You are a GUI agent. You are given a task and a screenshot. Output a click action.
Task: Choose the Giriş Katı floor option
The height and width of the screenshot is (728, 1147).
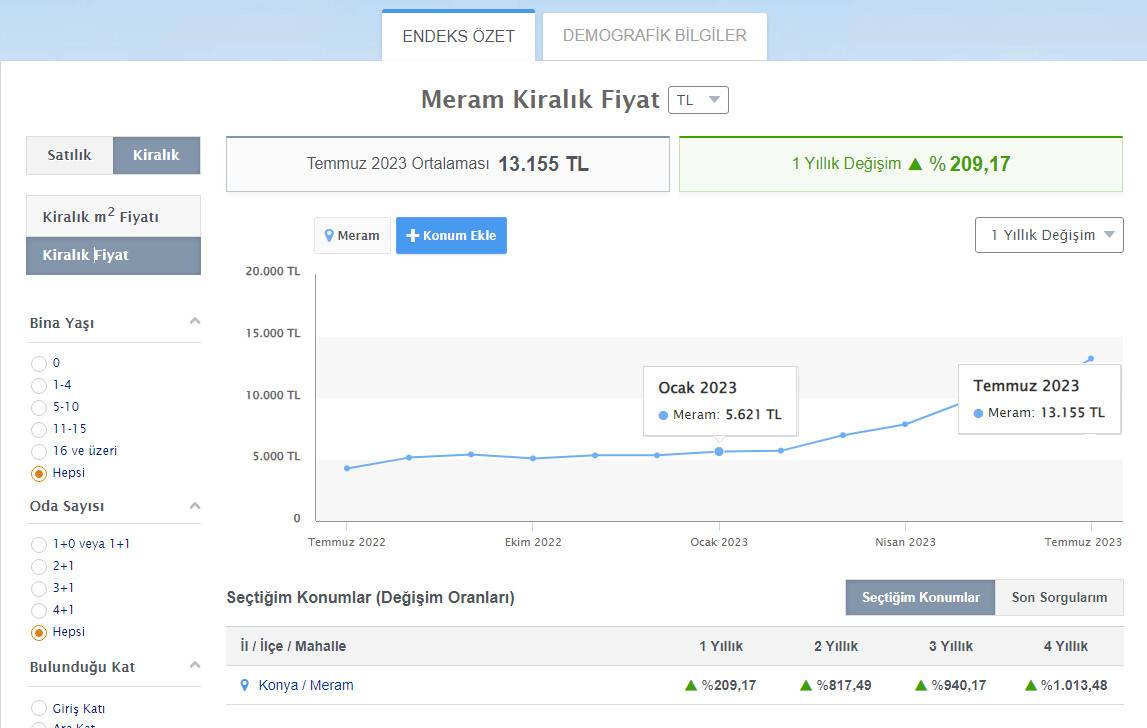tap(39, 709)
